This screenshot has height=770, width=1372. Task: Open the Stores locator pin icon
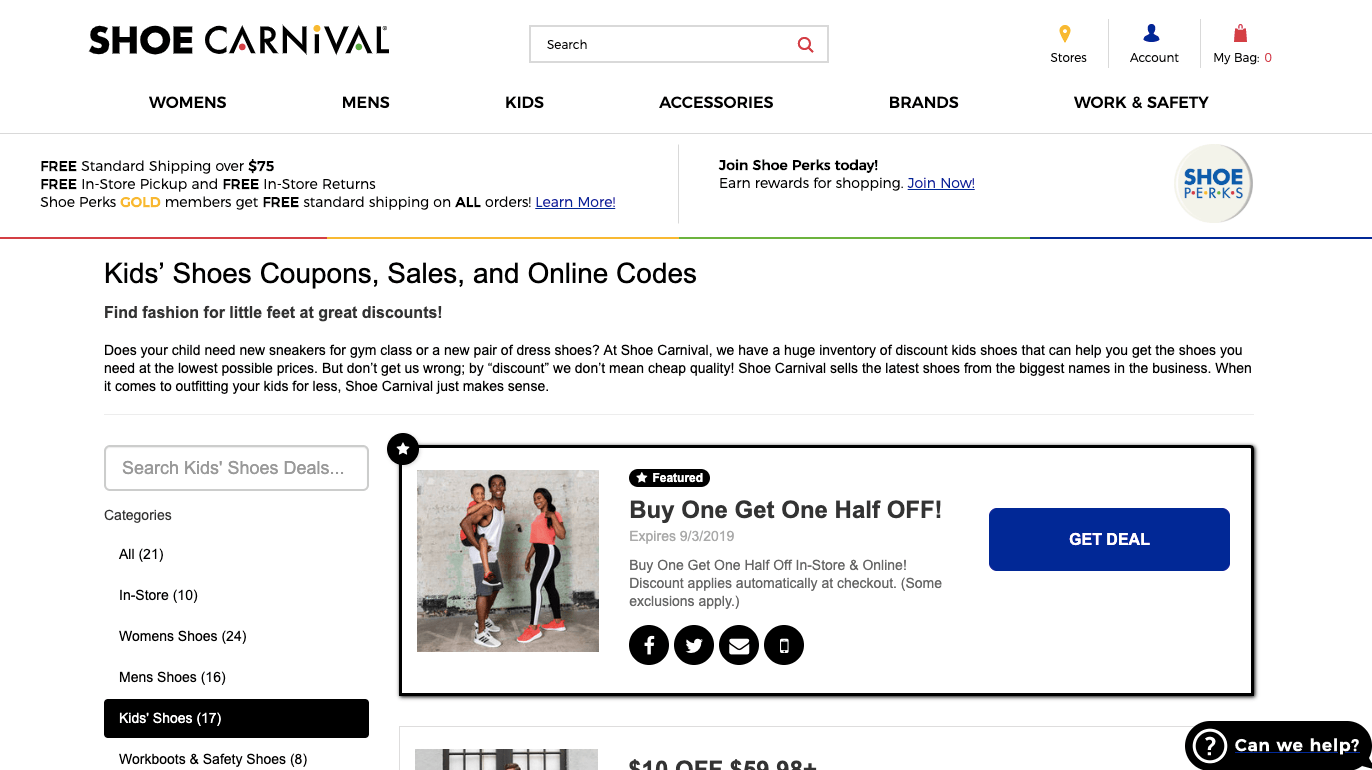click(x=1065, y=33)
